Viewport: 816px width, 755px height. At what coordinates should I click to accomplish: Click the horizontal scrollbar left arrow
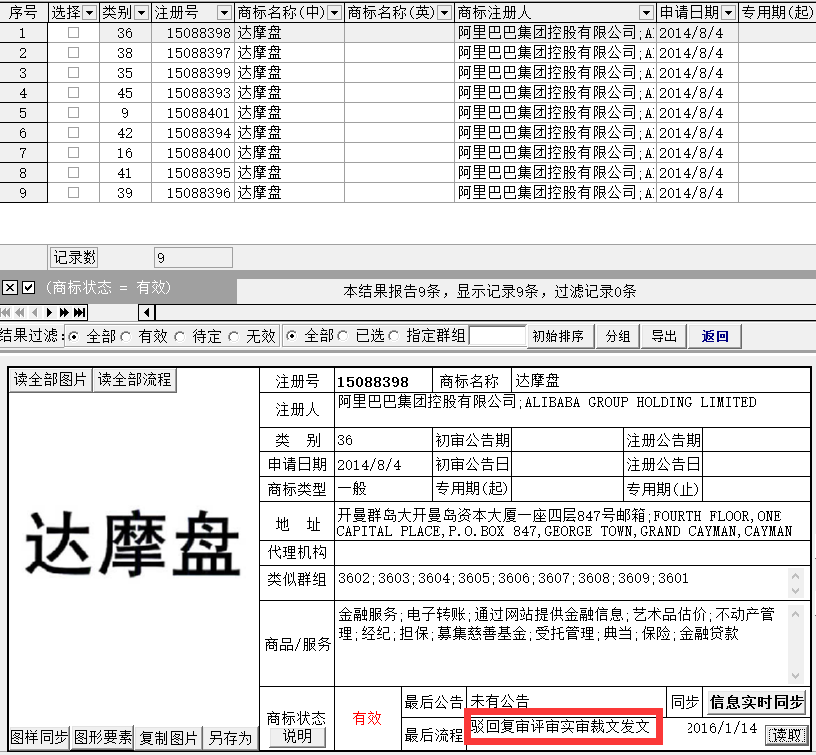tap(147, 312)
